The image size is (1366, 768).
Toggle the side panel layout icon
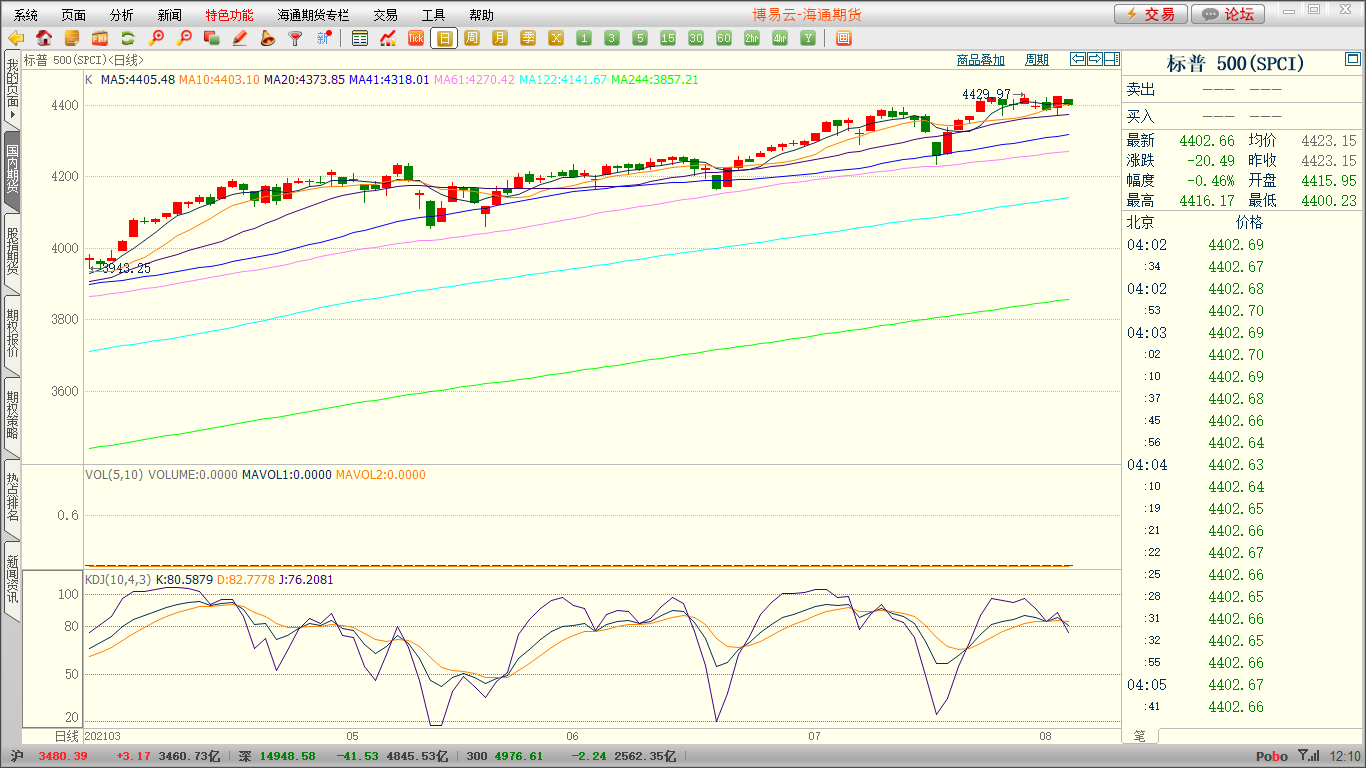tap(1111, 59)
